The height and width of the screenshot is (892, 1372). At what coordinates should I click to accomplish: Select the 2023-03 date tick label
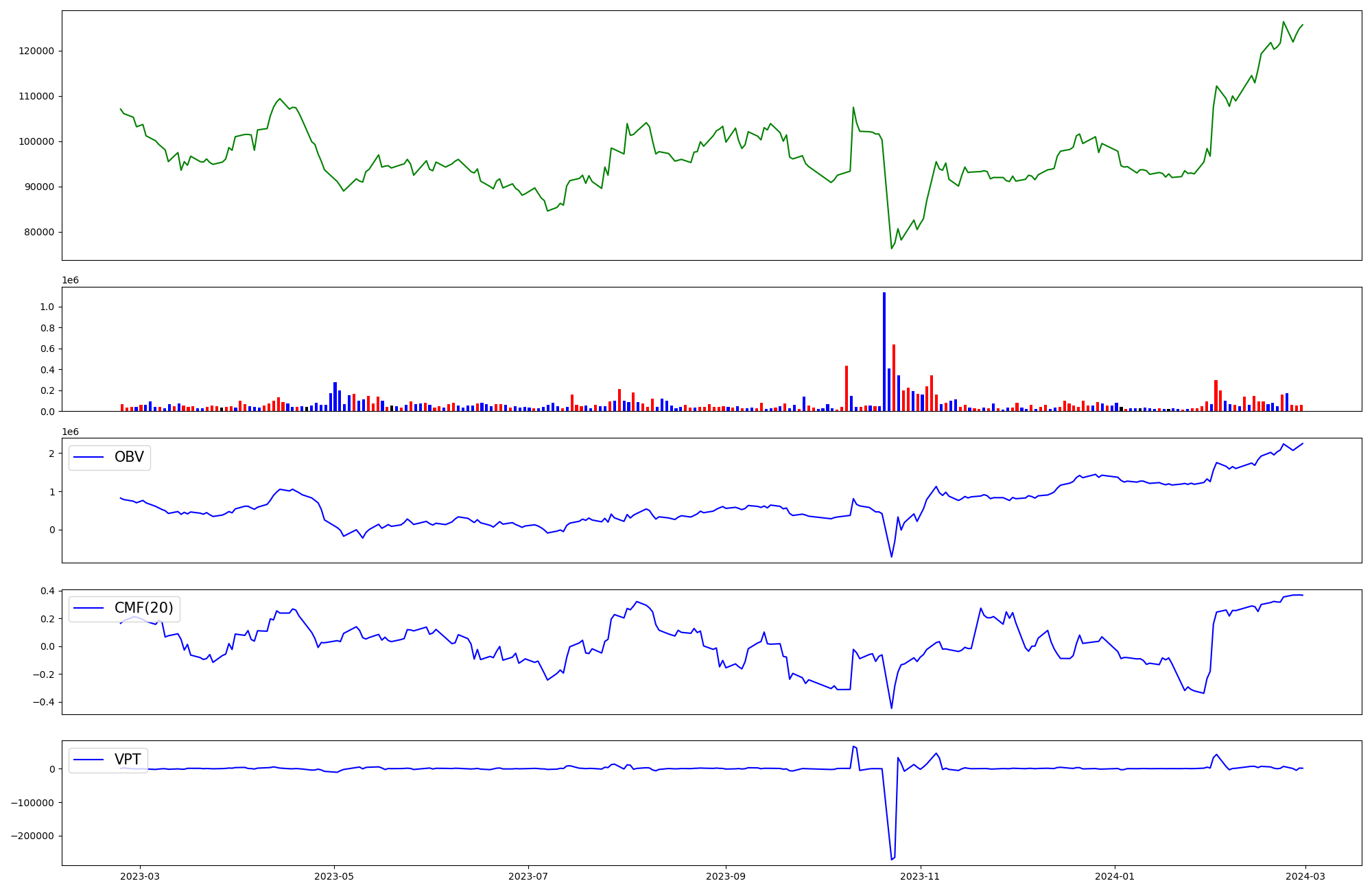[x=140, y=876]
